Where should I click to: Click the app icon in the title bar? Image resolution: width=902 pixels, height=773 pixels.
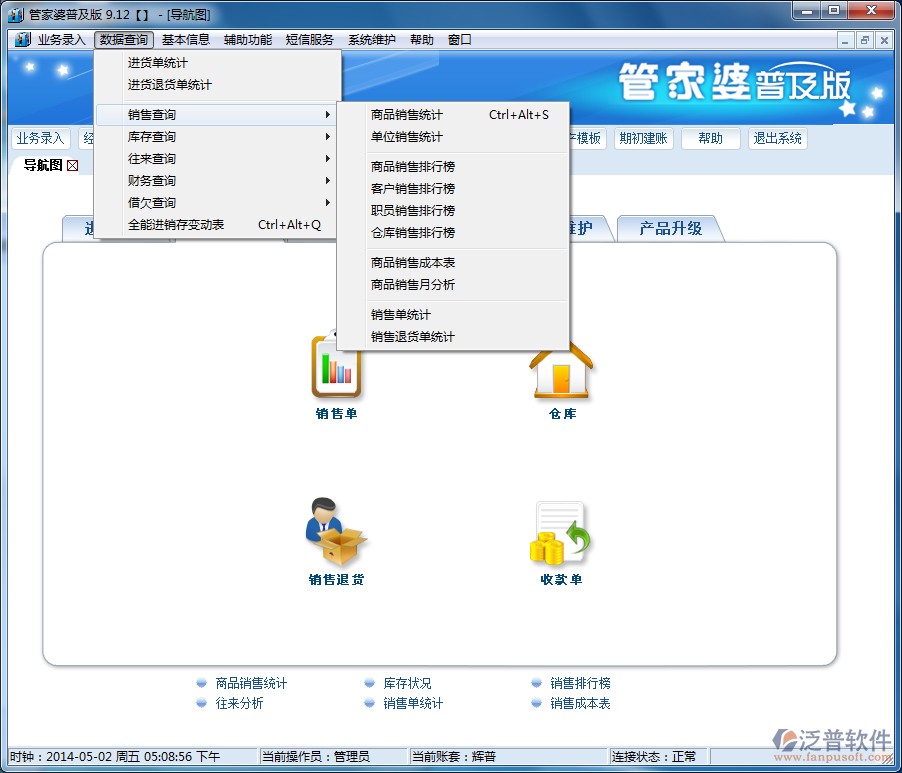15,12
